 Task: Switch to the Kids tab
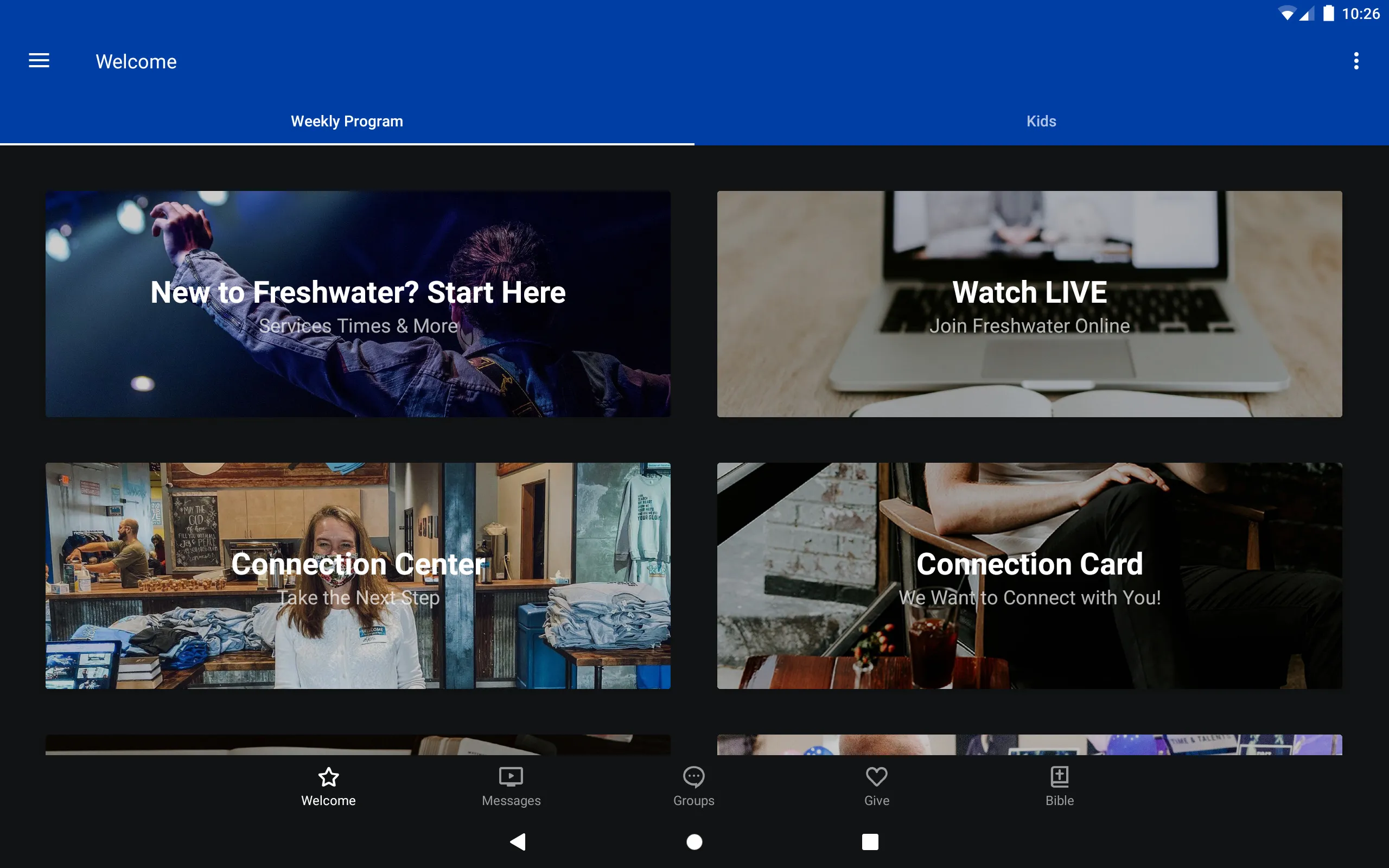1041,121
